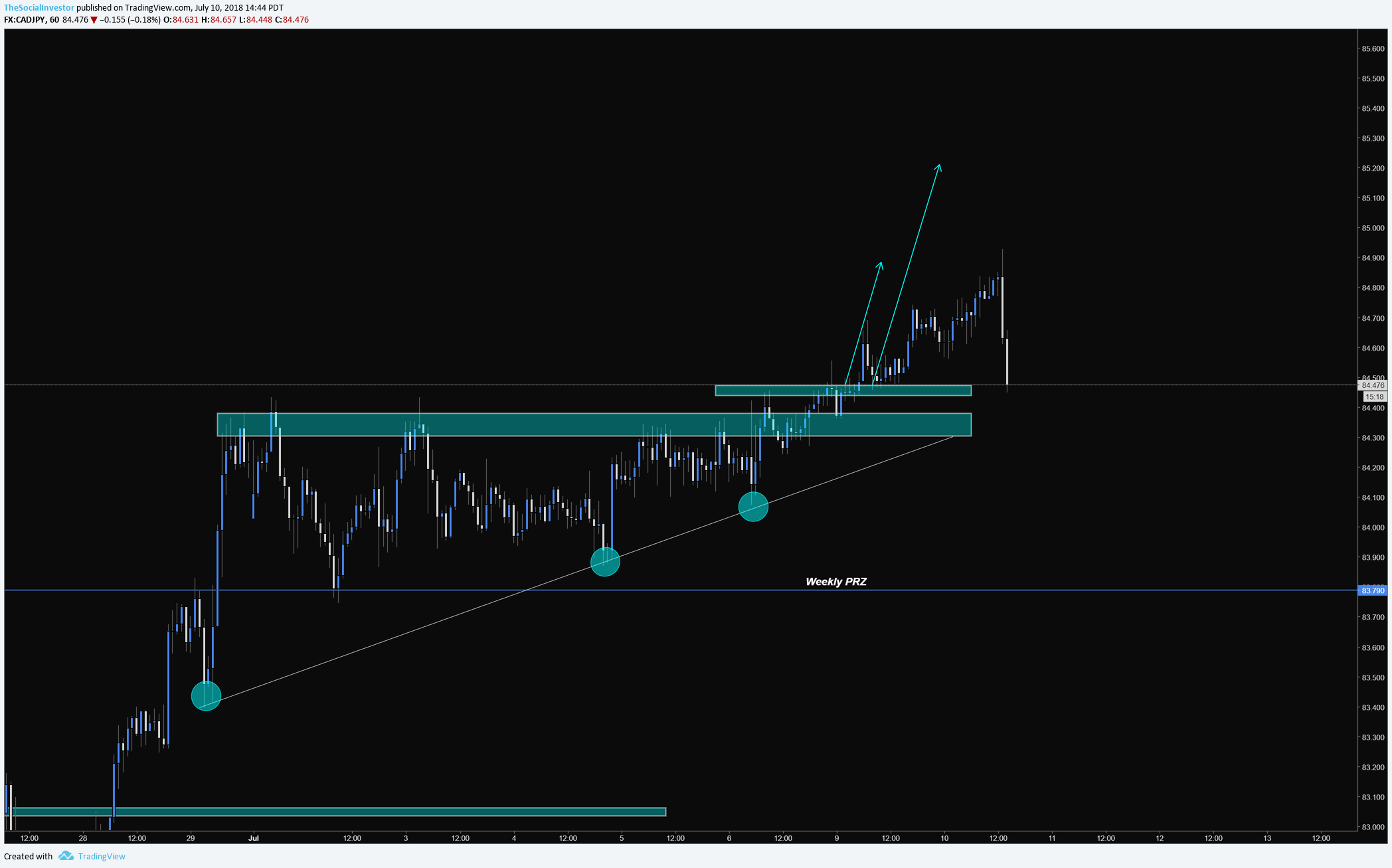
Task: Click the 83.100 price axis label
Action: pyautogui.click(x=1373, y=798)
